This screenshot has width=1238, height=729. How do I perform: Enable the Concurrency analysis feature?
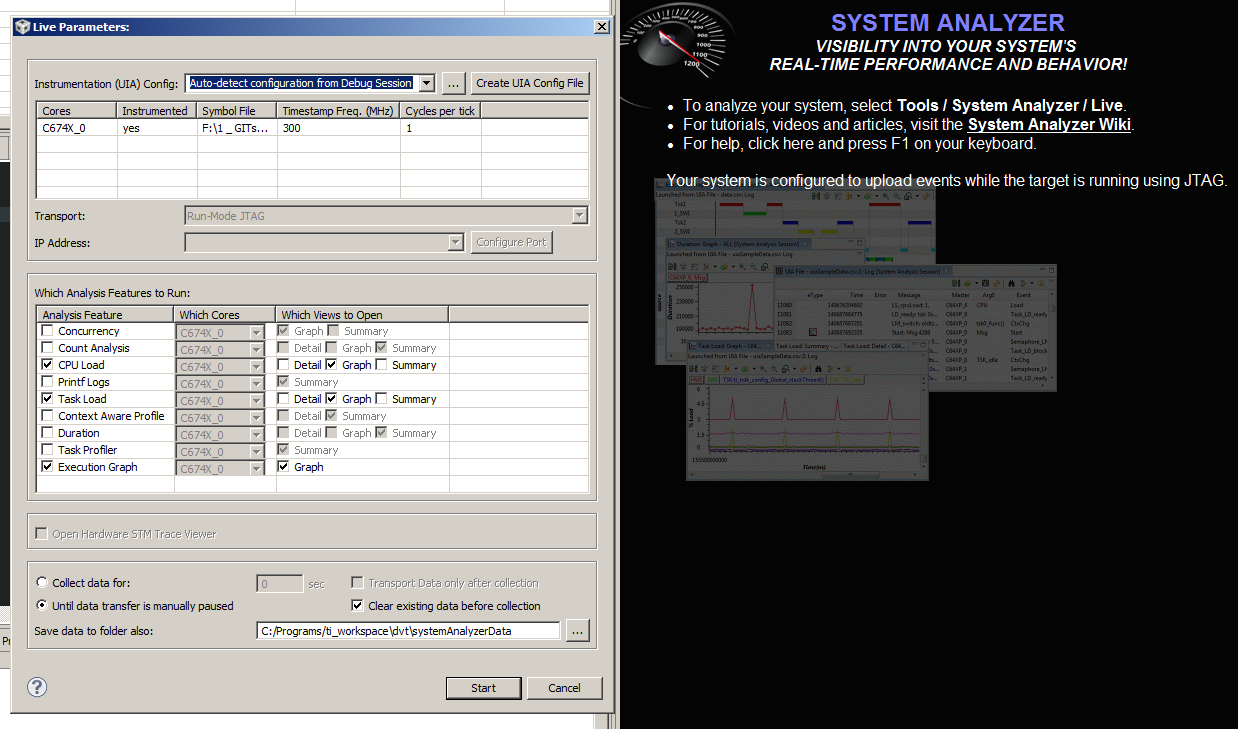pyautogui.click(x=47, y=331)
